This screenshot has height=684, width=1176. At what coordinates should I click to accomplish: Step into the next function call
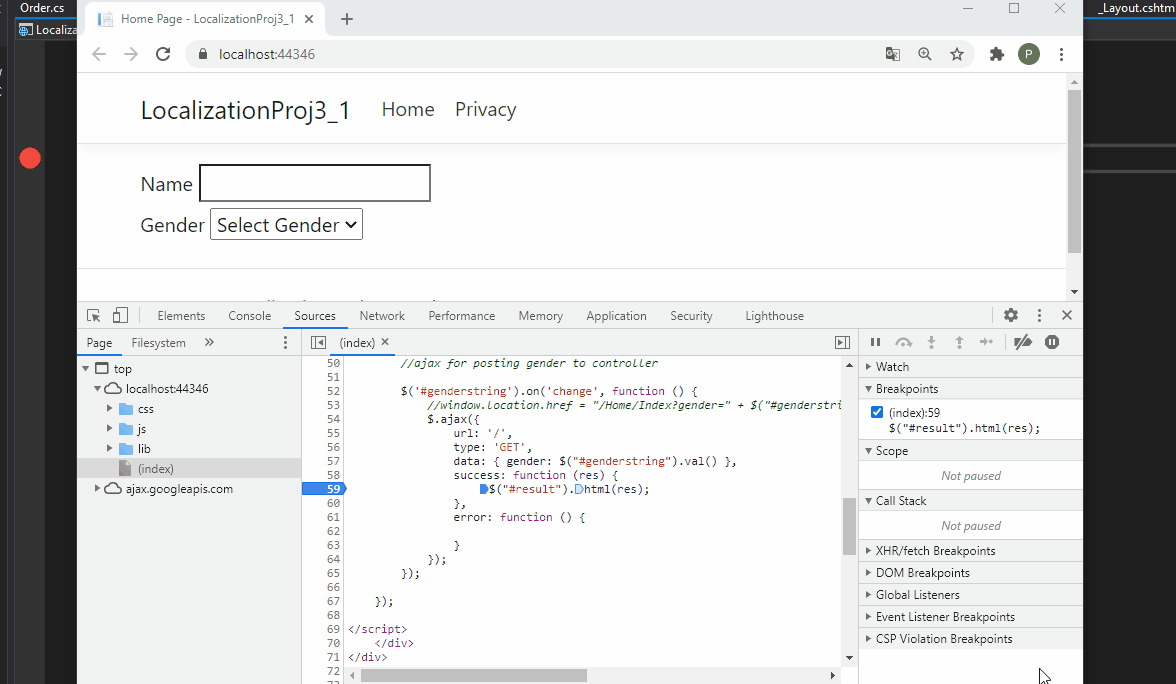931,342
